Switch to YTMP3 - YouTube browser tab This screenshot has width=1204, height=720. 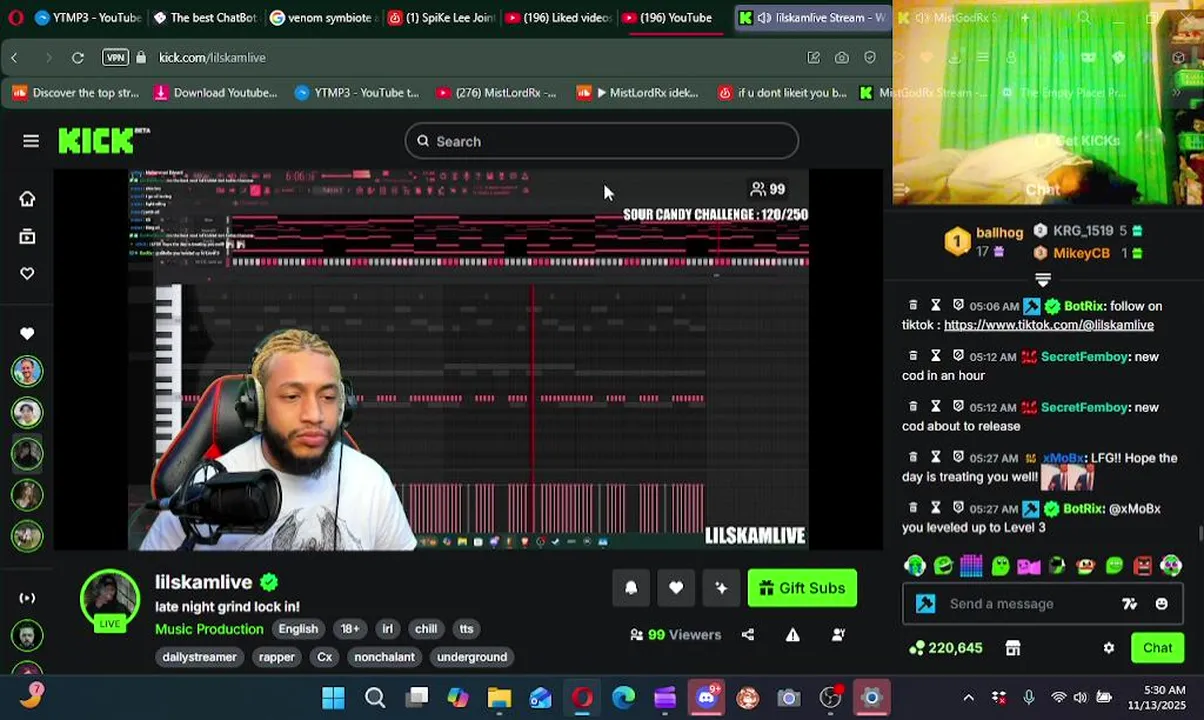[x=88, y=17]
